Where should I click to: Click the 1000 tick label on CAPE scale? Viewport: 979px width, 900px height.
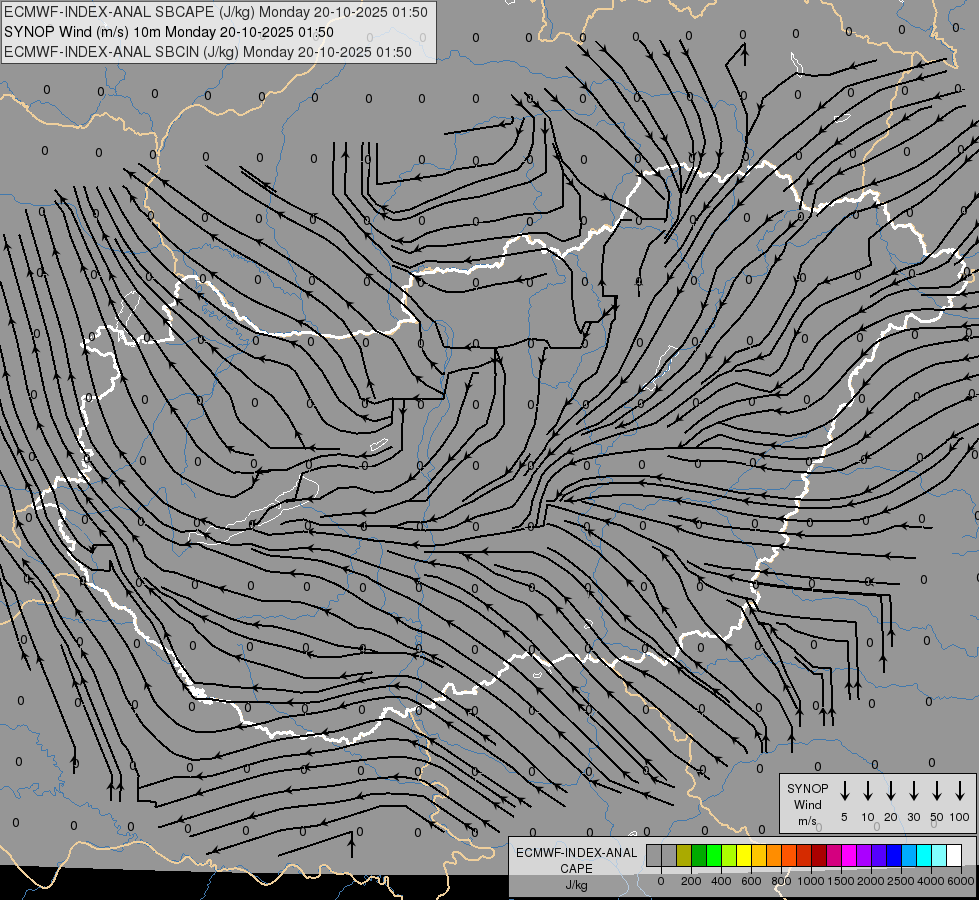click(x=811, y=881)
